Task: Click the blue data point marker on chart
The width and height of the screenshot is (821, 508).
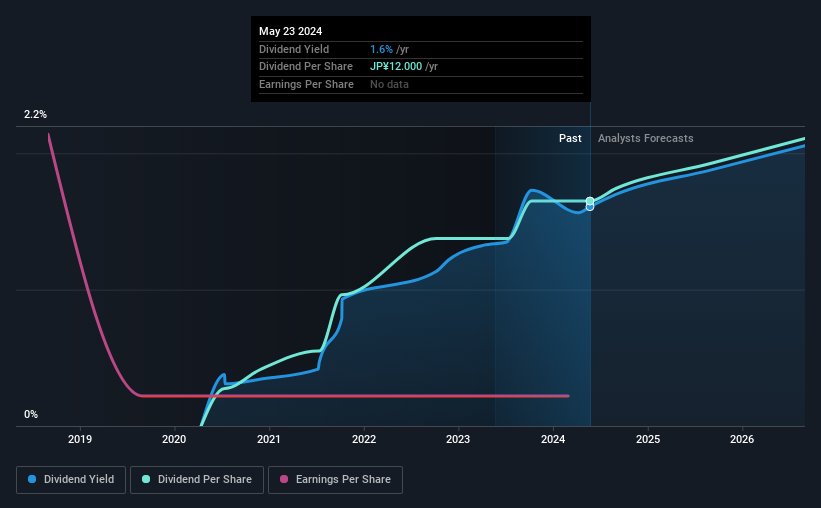Action: click(x=590, y=208)
